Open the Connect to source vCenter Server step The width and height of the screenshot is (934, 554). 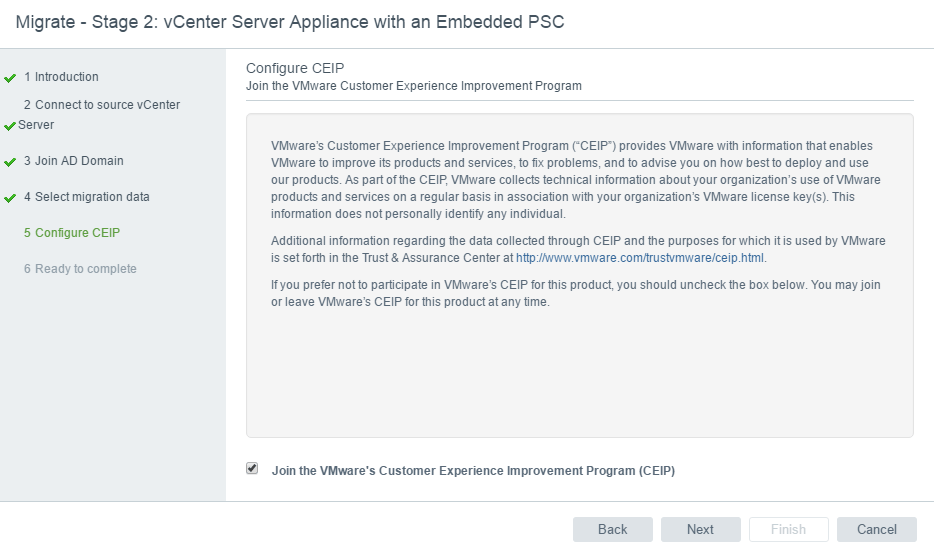(x=101, y=105)
